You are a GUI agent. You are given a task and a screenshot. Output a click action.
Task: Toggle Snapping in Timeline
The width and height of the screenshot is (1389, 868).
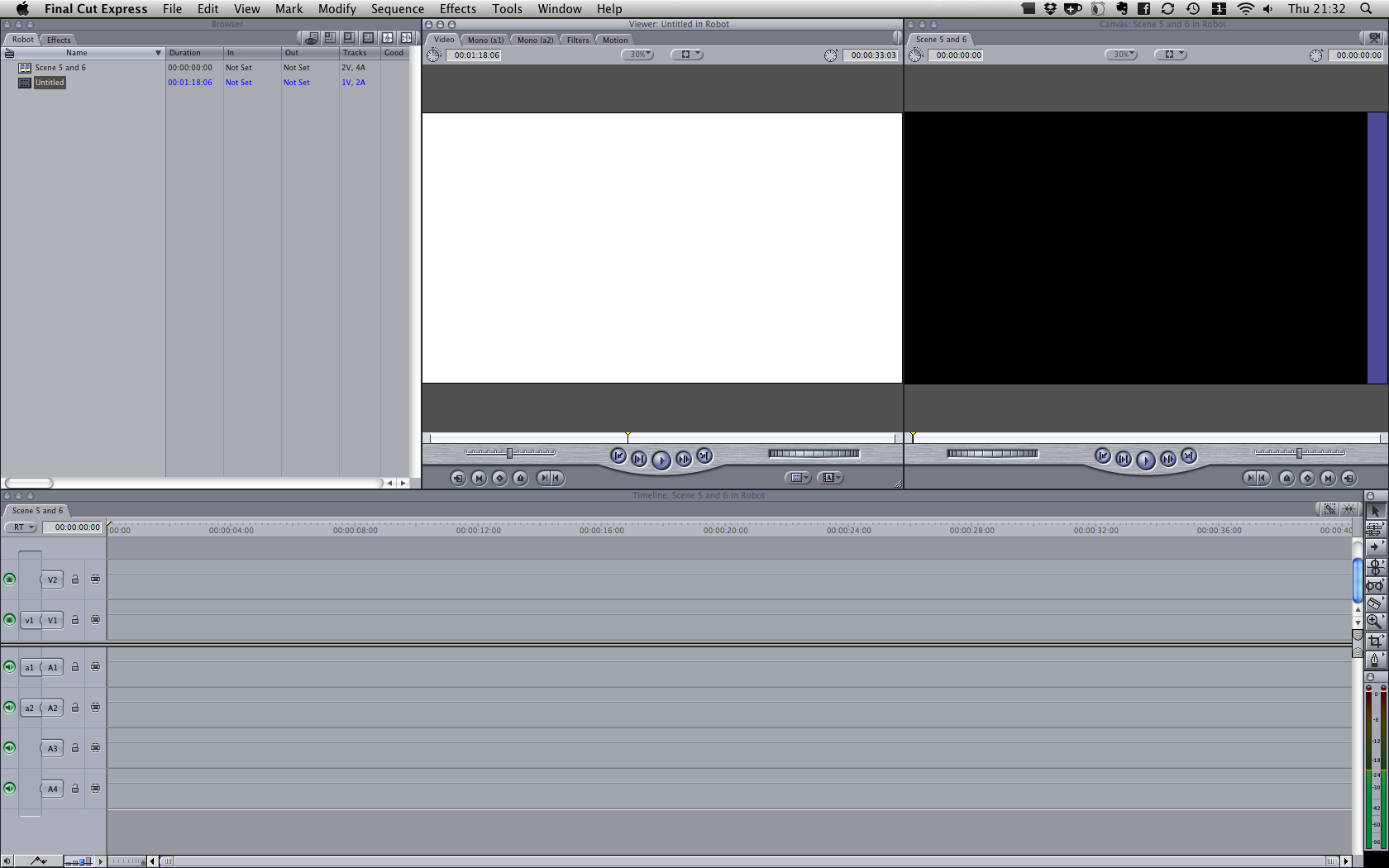pos(1348,509)
